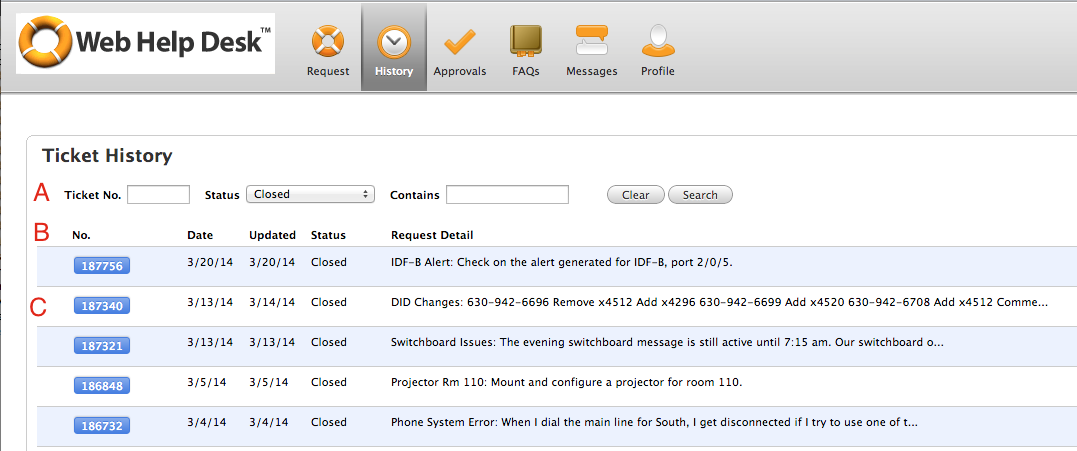Open the Profile person icon
Image resolution: width=1077 pixels, height=451 pixels.
pos(657,43)
